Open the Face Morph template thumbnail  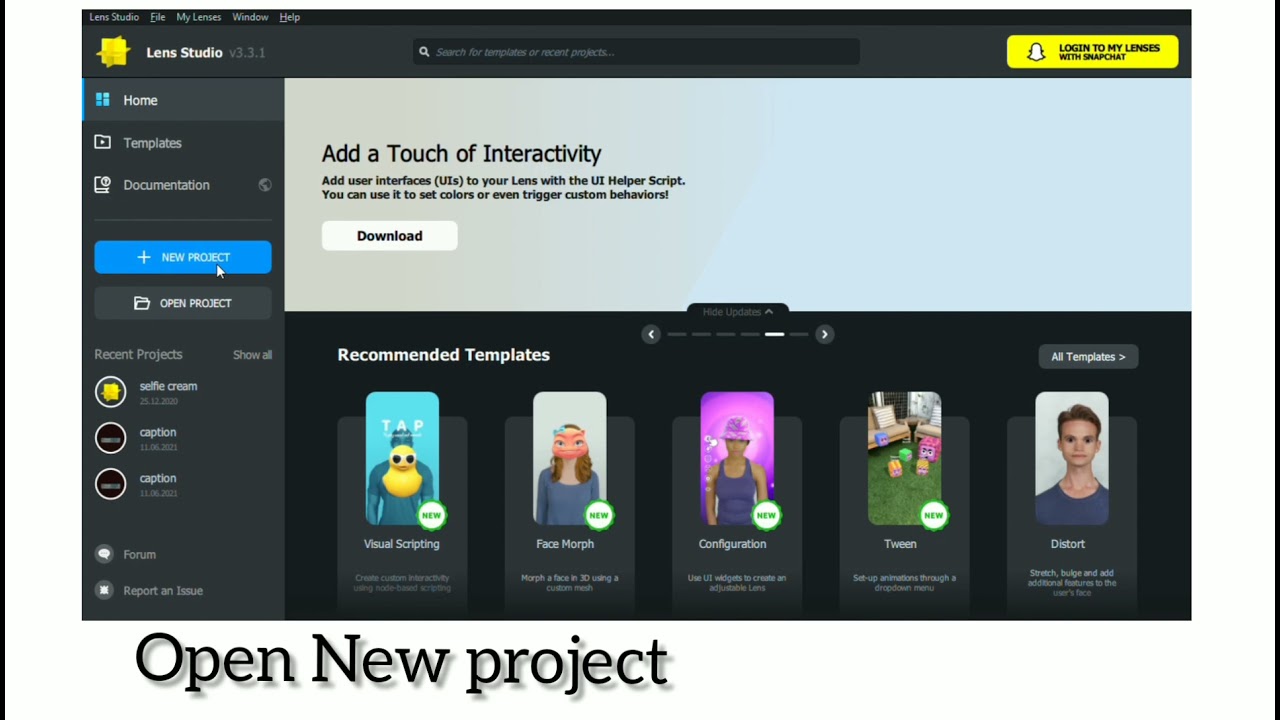[x=569, y=458]
